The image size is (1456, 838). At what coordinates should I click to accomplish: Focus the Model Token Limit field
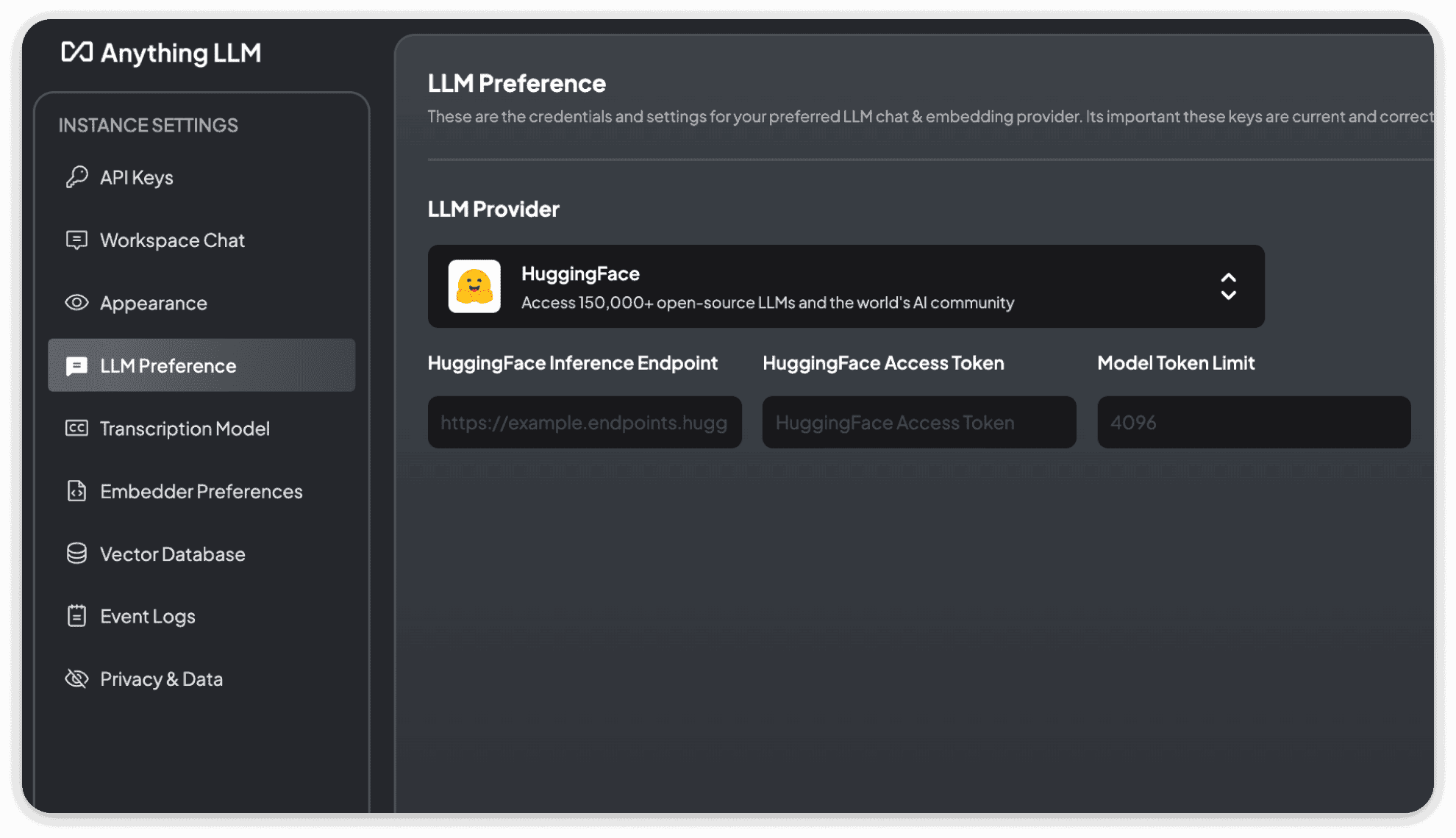click(1254, 423)
